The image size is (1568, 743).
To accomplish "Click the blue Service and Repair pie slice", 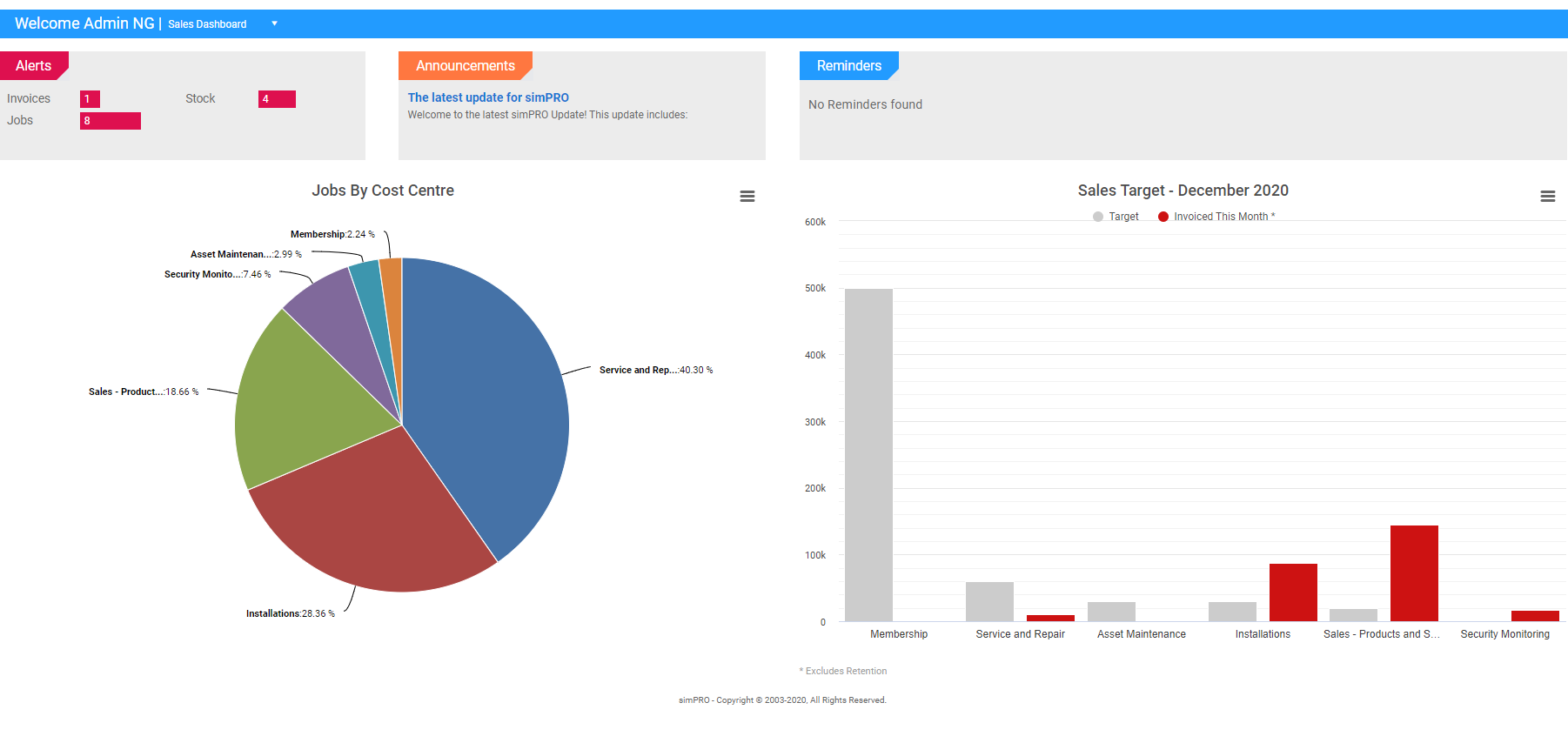I will click(x=487, y=392).
